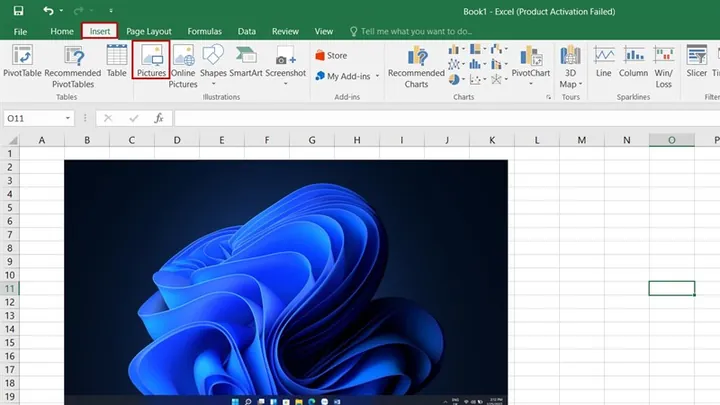Switch to the Home tab
The width and height of the screenshot is (720, 405).
(x=62, y=31)
